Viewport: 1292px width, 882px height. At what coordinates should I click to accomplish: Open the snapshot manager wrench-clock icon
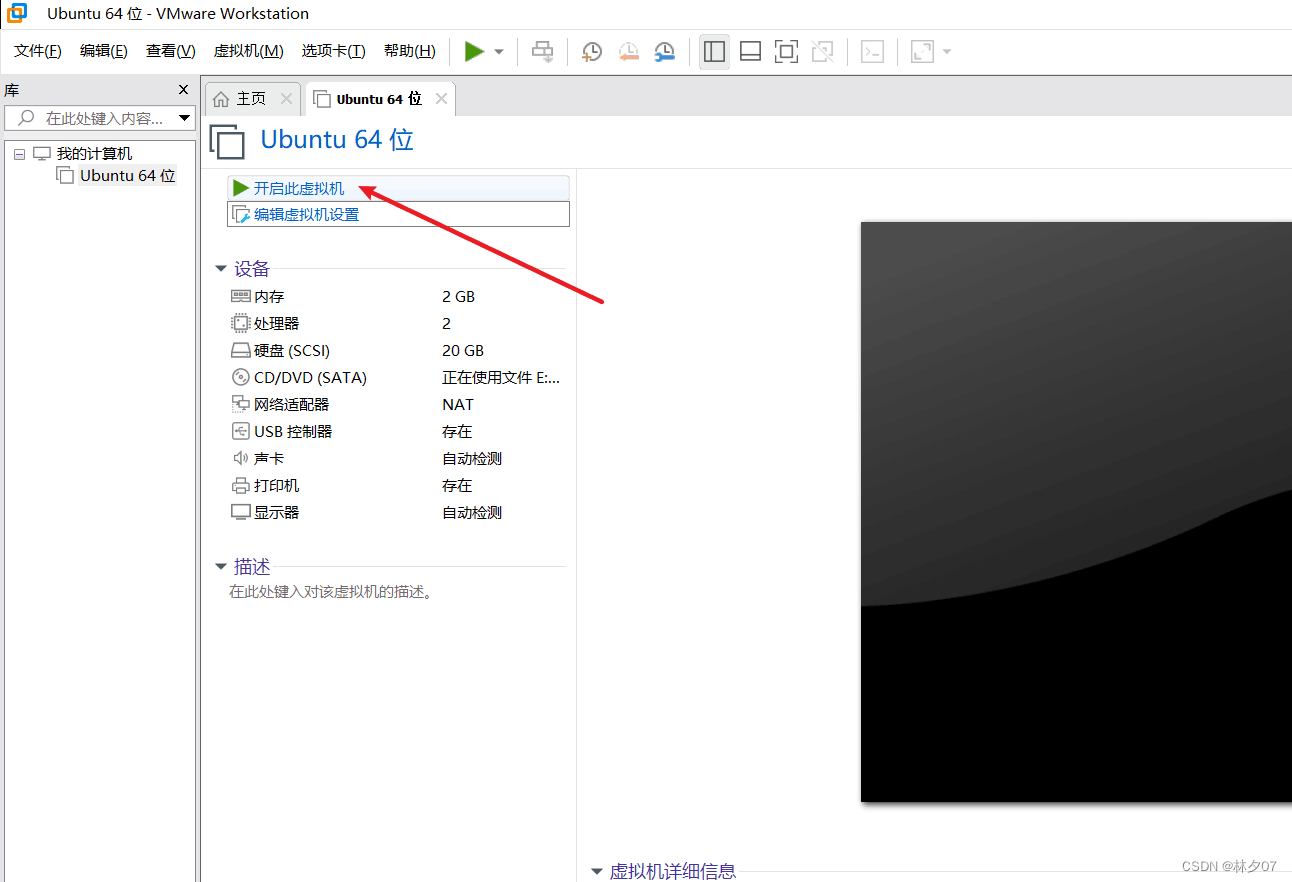tap(664, 51)
